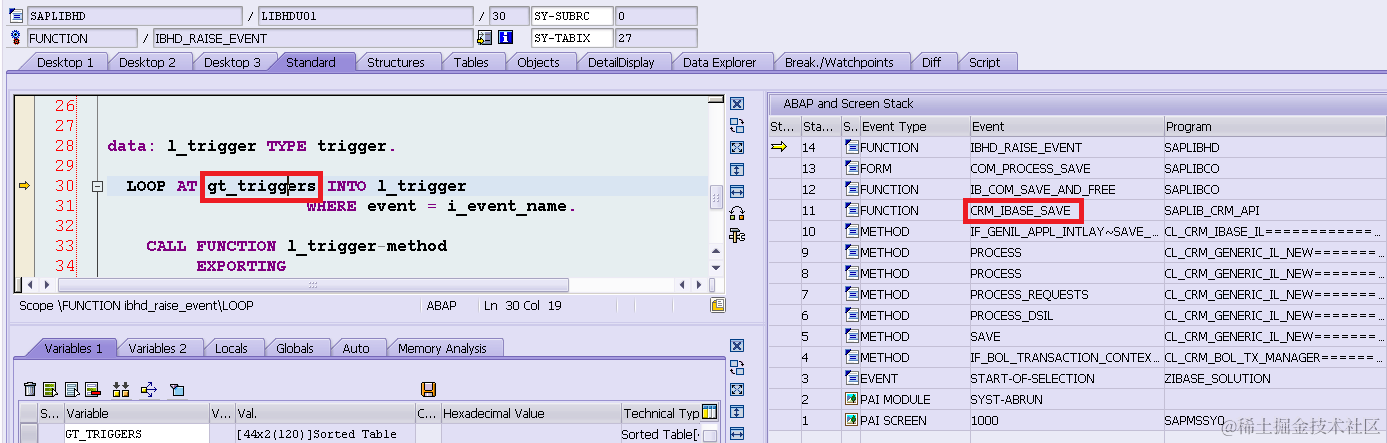
Task: Select COM_PROCESS_SAVE stack entry
Action: (1030, 168)
